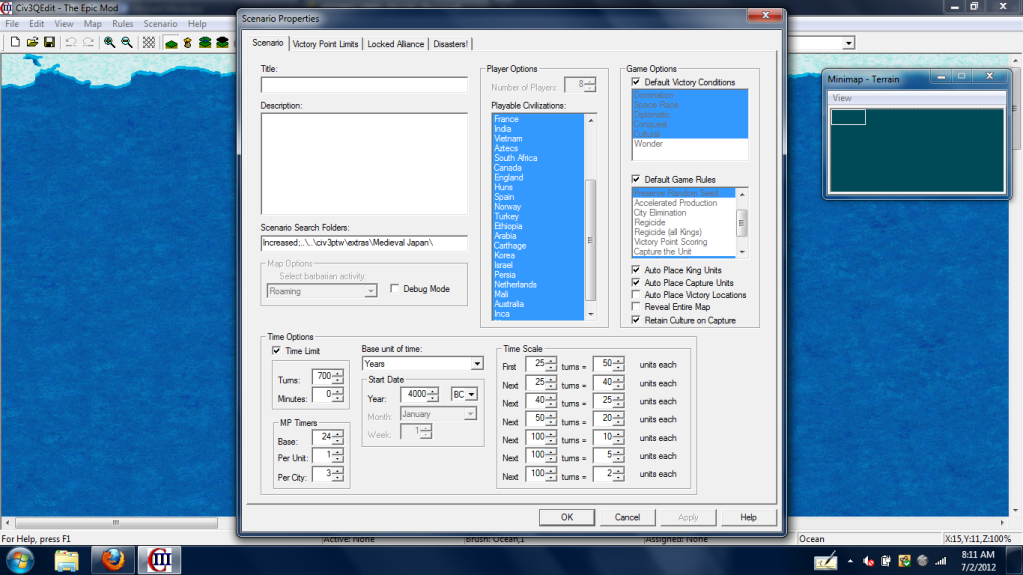Open the tablet input panel tray icon
This screenshot has height=575, width=1023.
tap(825, 561)
